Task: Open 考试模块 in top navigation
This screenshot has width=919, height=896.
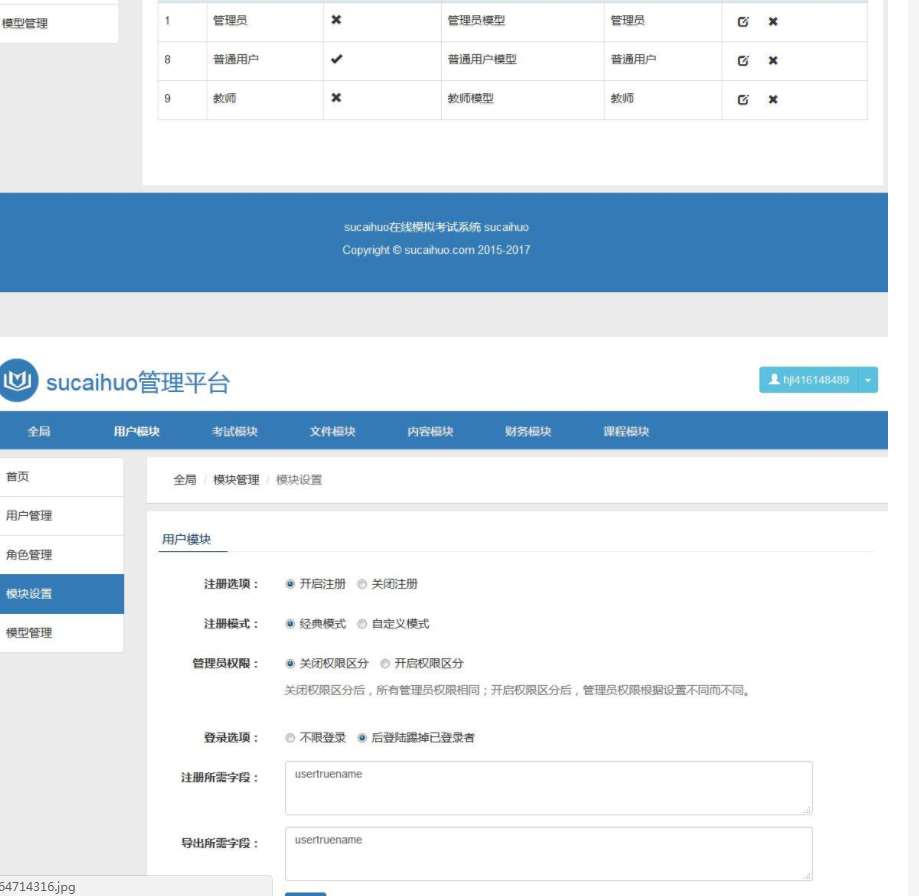Action: click(234, 431)
